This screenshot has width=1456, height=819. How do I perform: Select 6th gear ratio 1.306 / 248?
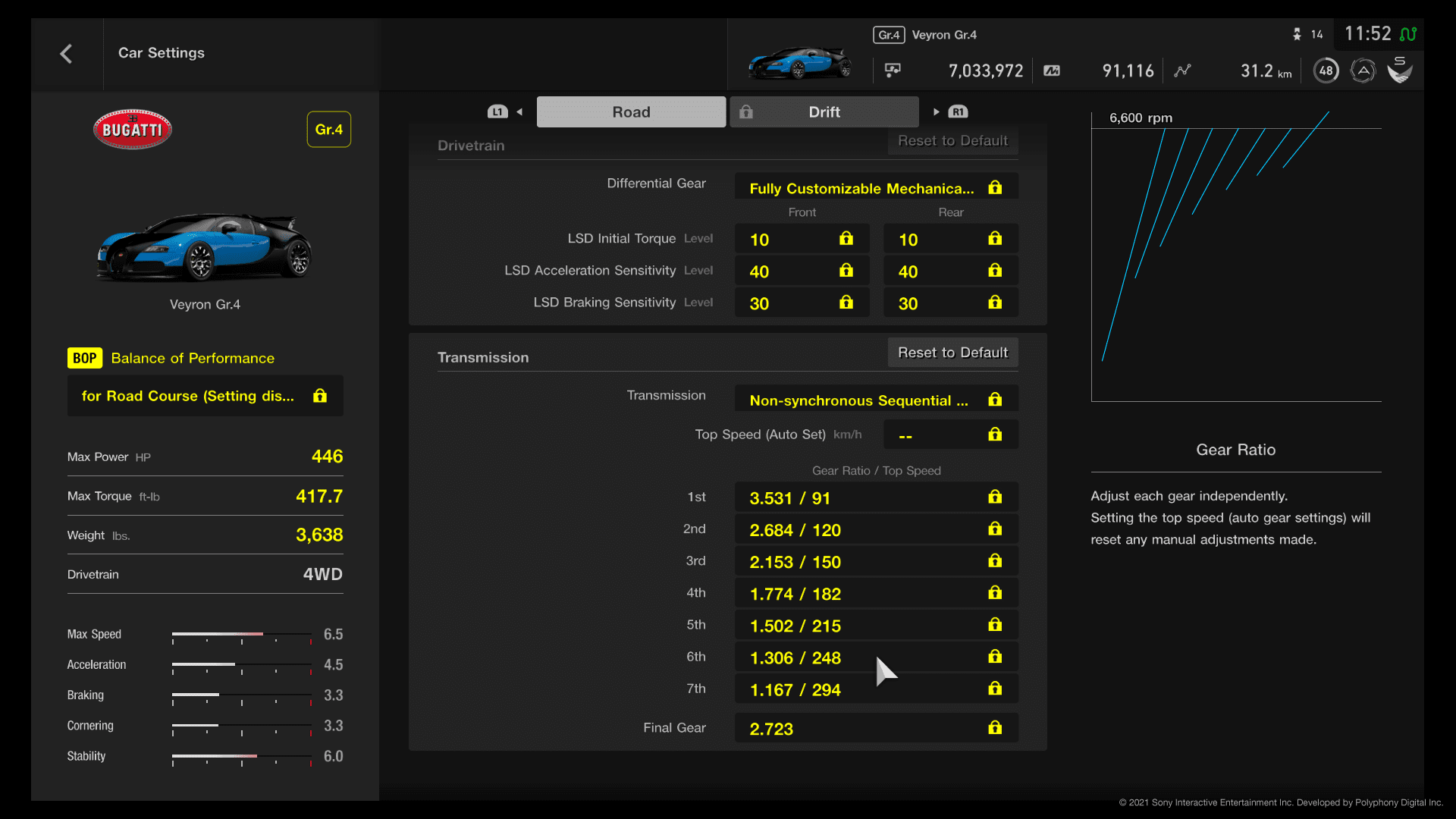876,657
